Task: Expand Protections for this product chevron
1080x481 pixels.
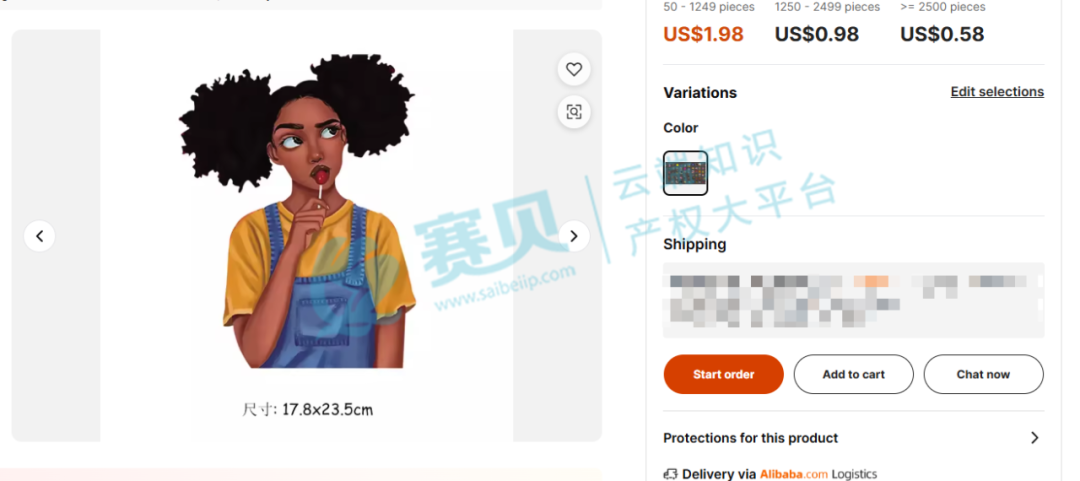Action: (x=1035, y=438)
